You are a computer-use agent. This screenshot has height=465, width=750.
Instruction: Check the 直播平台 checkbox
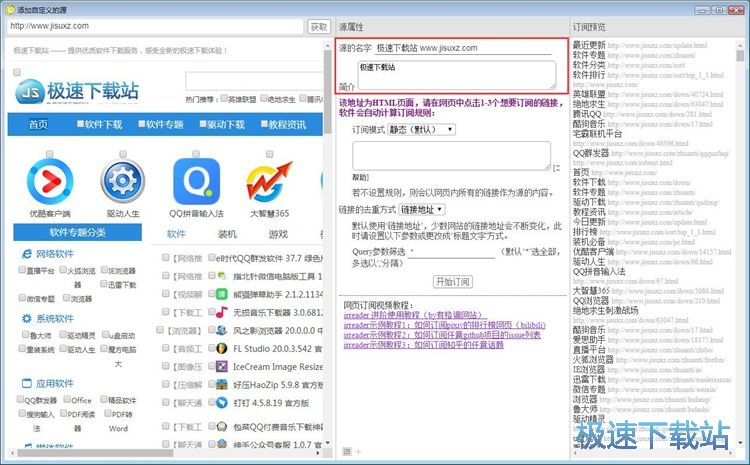coord(23,270)
